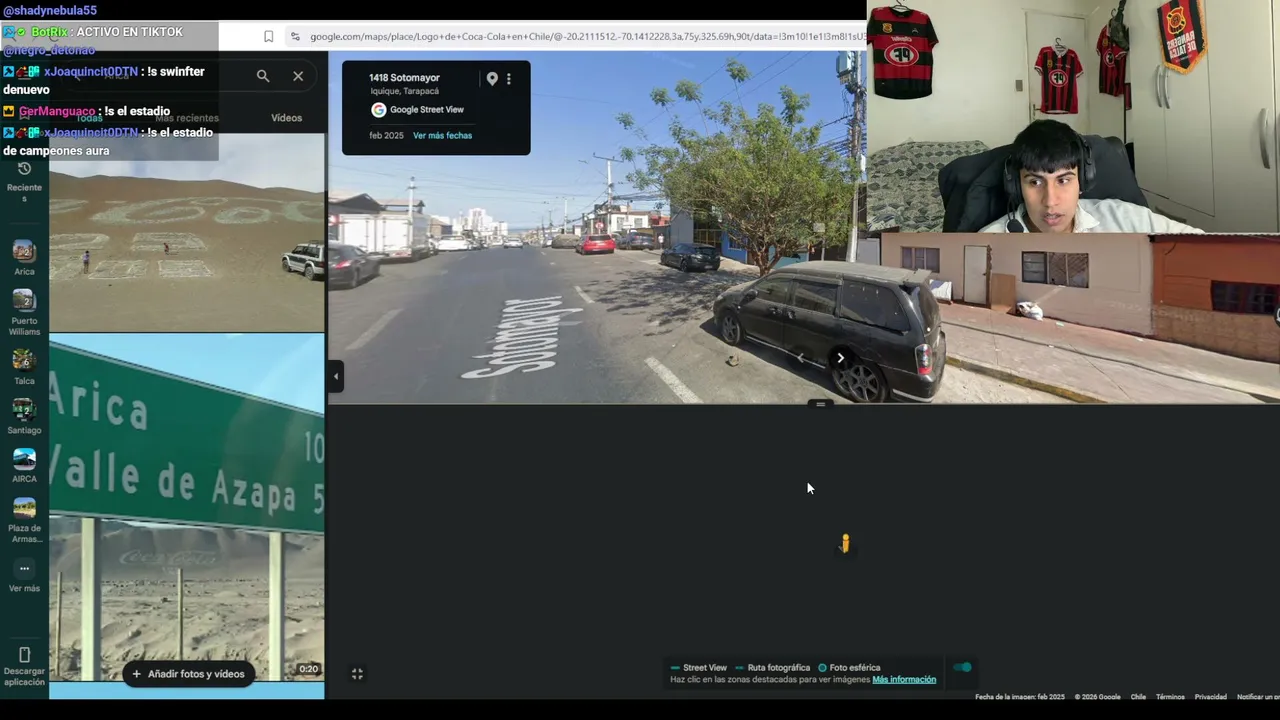Image resolution: width=1280 pixels, height=720 pixels.
Task: Click the split-view drag handle between panes
Action: tap(821, 404)
